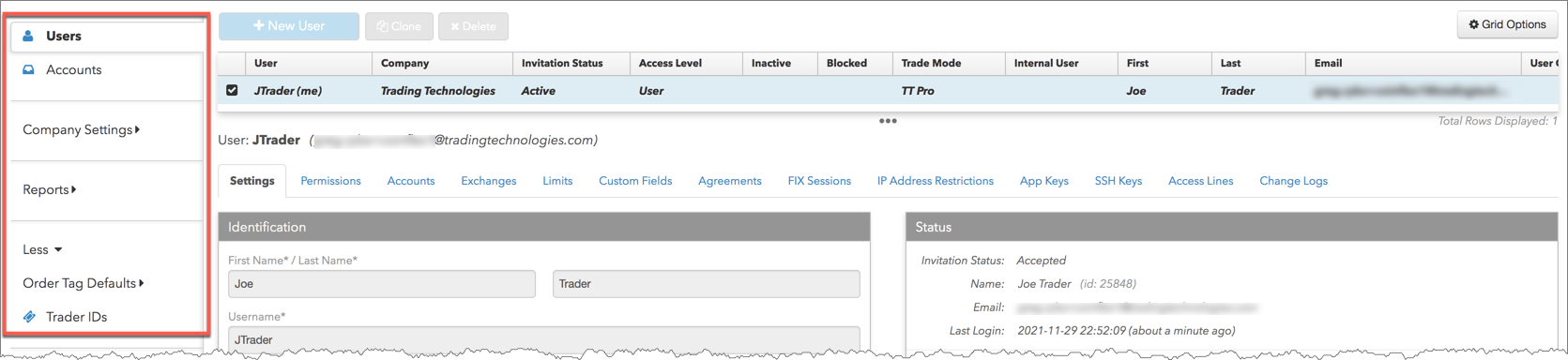
Task: Open the Change Logs tab
Action: pyautogui.click(x=1293, y=181)
